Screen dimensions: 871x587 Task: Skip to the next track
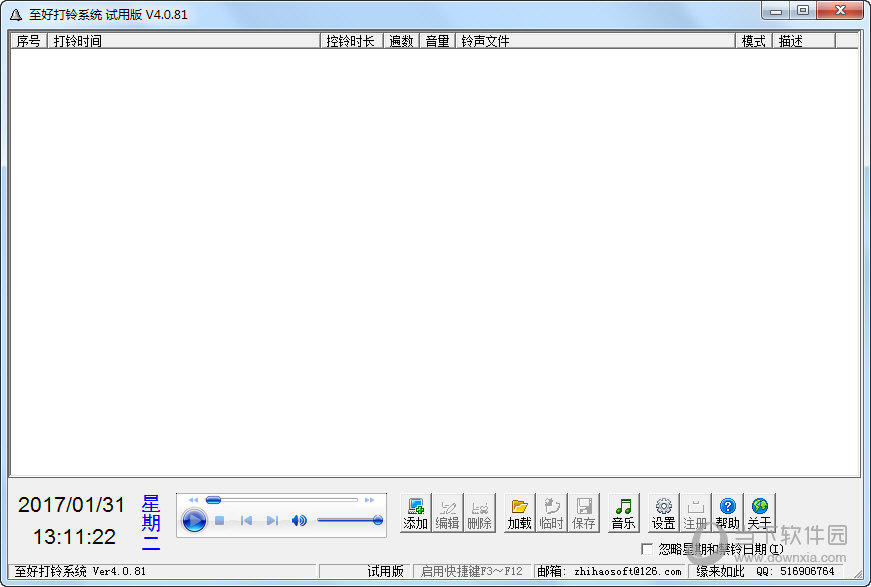click(272, 520)
